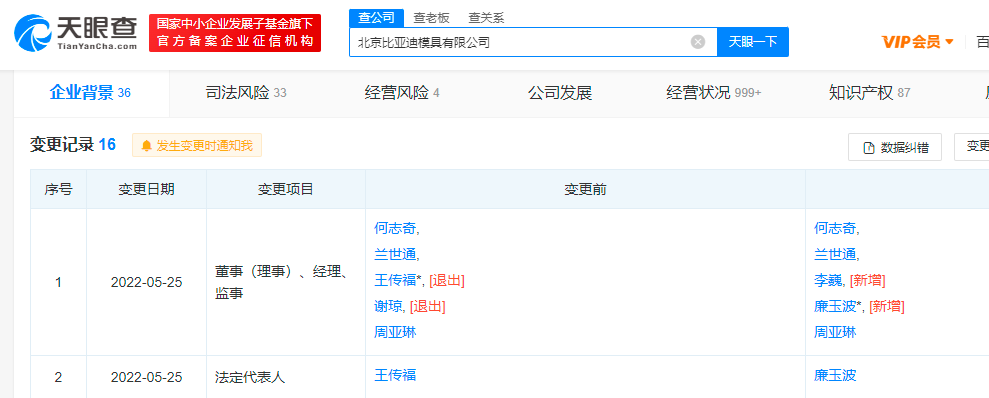Viewport: 989px width, 398px height.
Task: Open 李巍 link marked 新增
Action: [x=828, y=280]
